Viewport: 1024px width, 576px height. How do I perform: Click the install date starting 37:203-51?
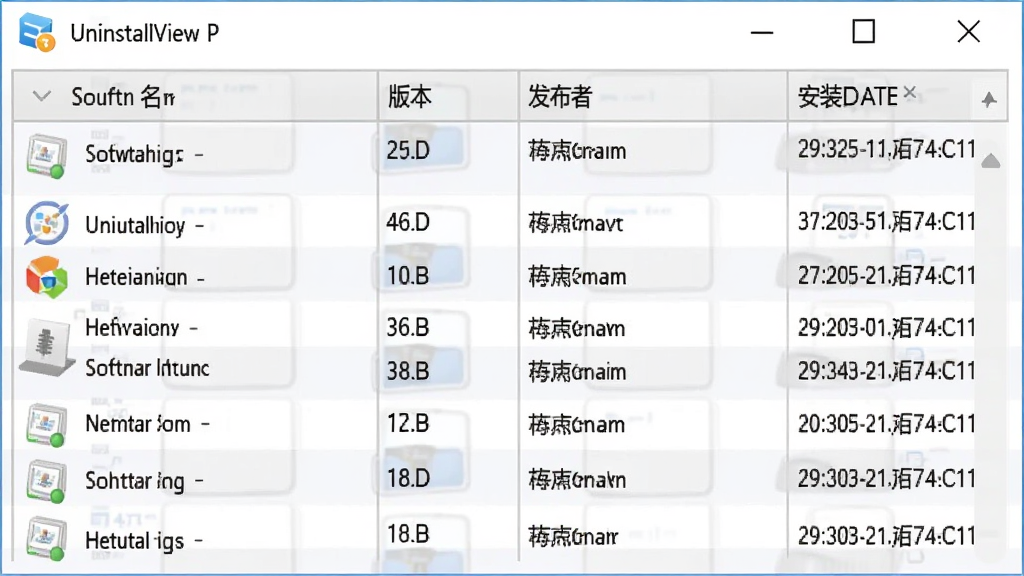886,222
